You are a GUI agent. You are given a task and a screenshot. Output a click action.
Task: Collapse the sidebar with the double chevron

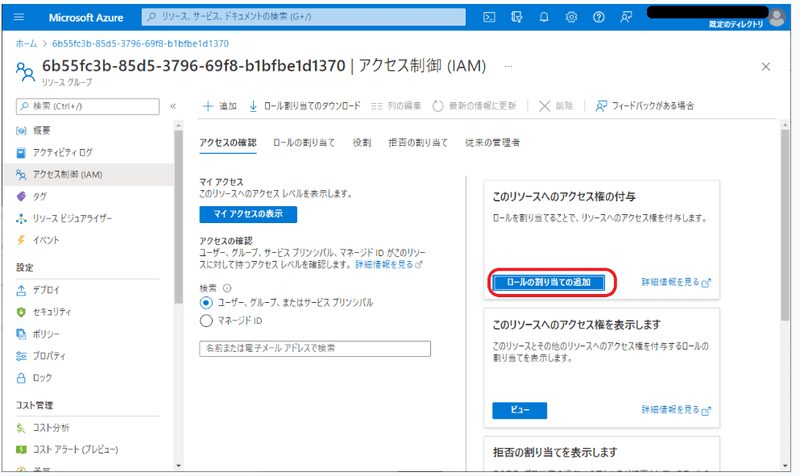tap(173, 106)
